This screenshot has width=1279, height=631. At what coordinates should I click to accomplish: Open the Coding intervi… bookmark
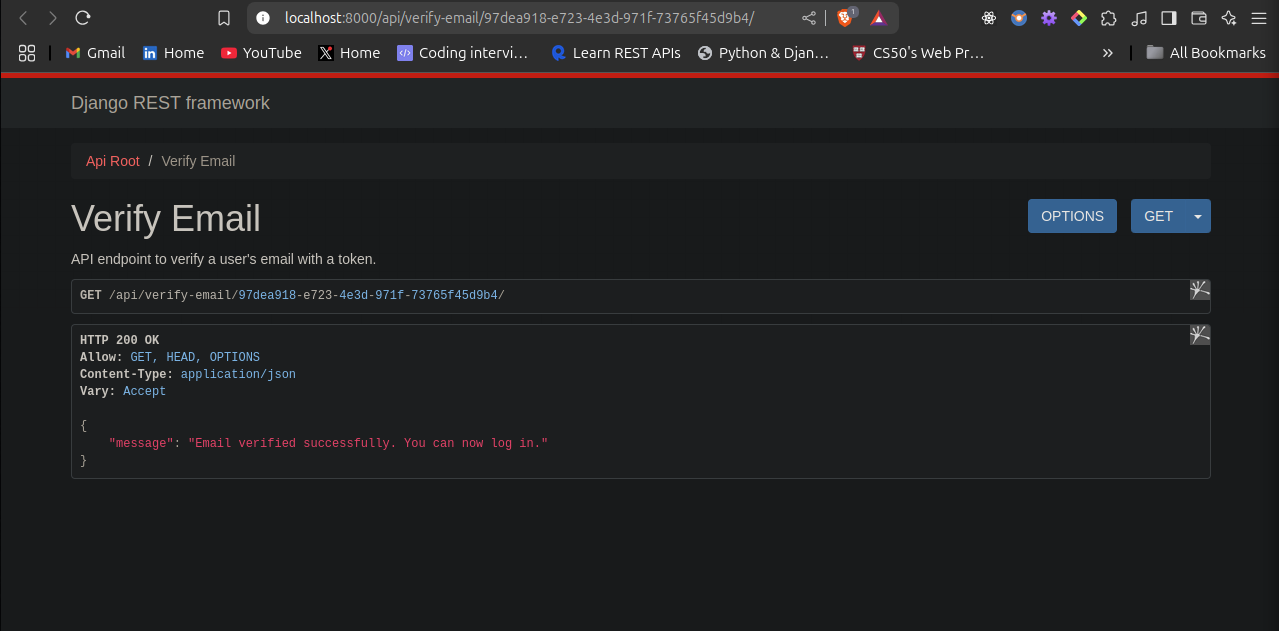click(x=463, y=53)
